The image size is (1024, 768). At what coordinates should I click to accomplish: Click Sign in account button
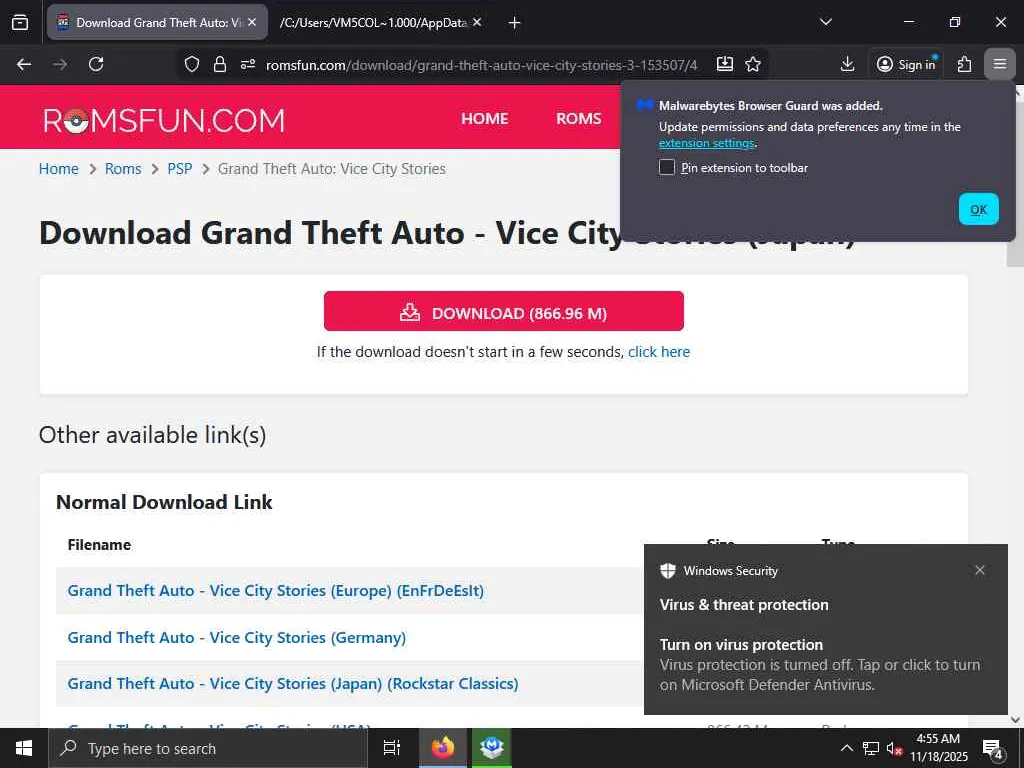pos(906,64)
